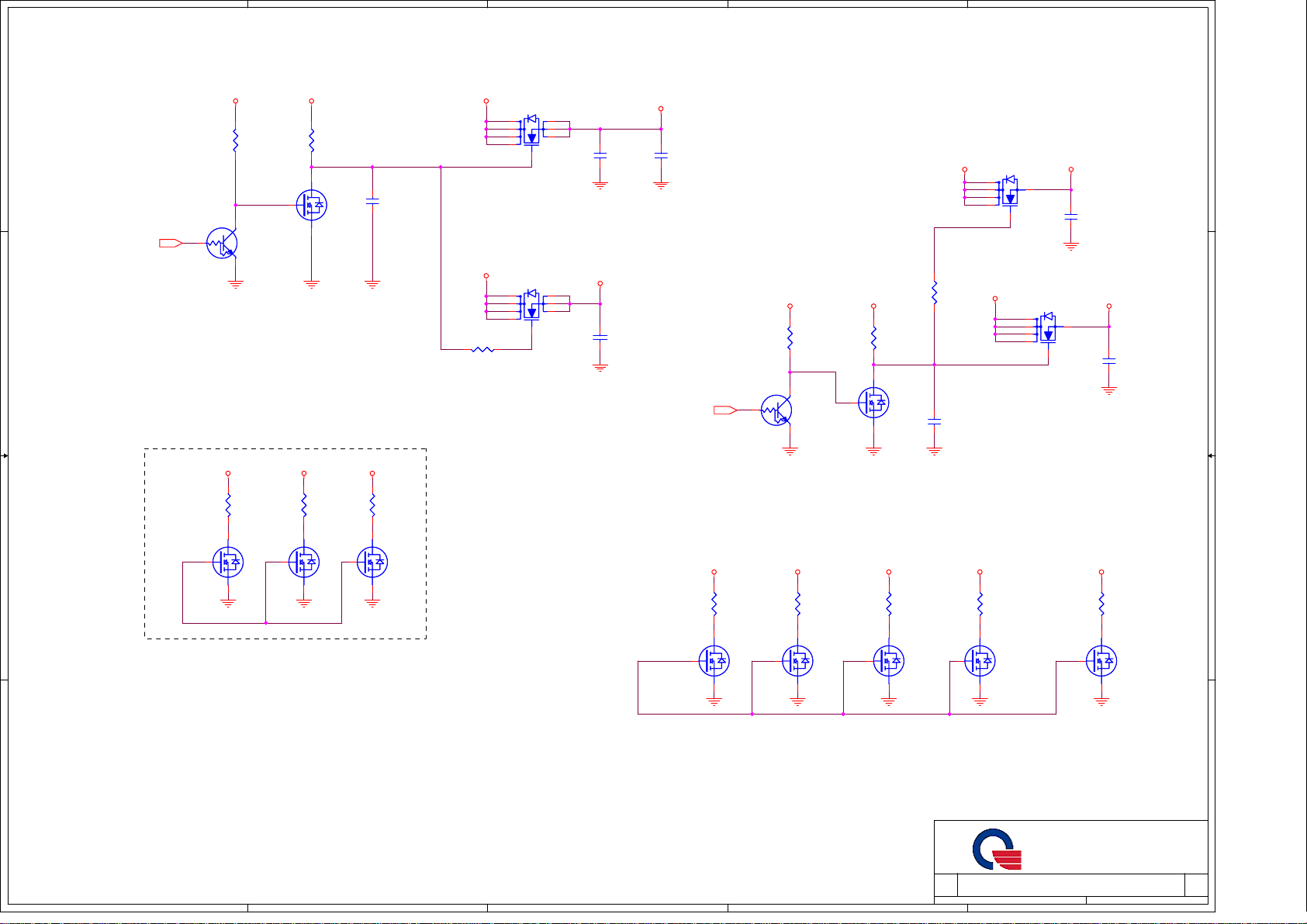
Task: Select the leftmost MOSFET in the five-MOSFET row
Action: (x=714, y=661)
